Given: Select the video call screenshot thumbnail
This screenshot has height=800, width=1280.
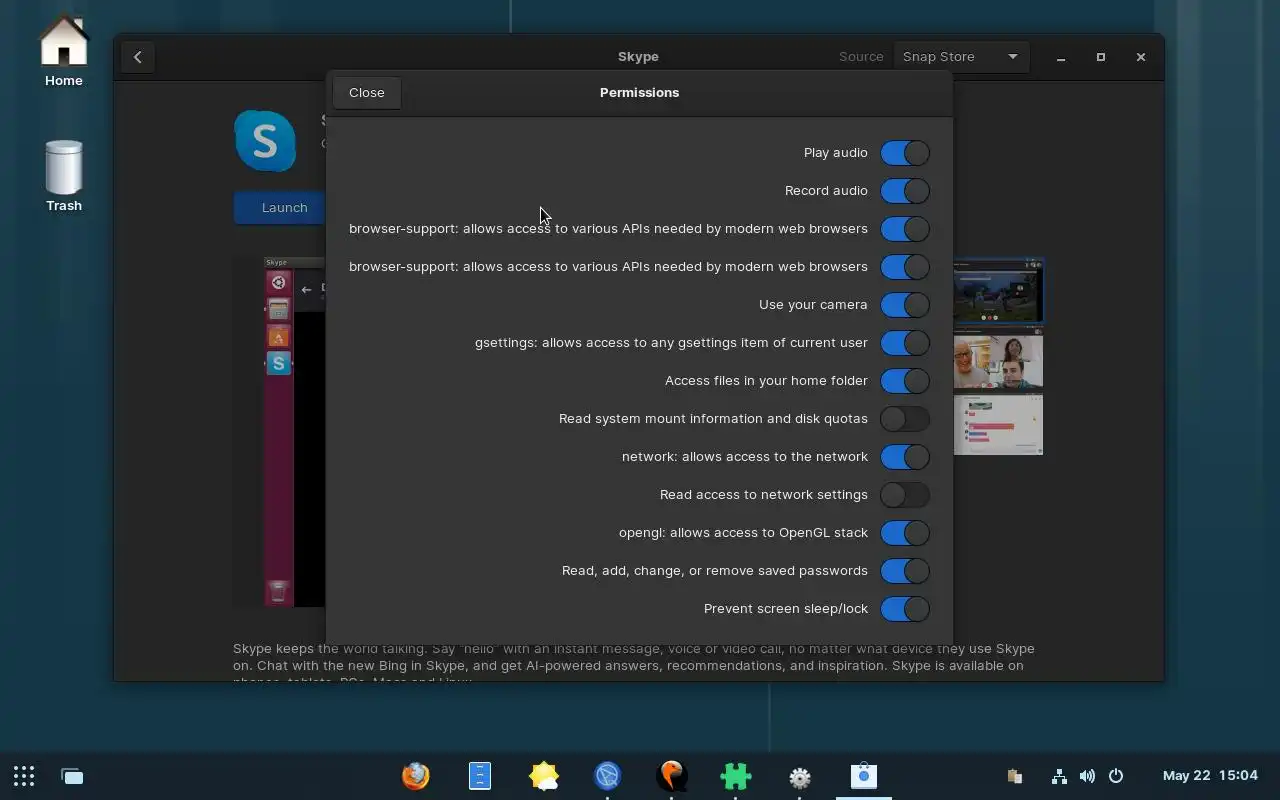Looking at the screenshot, I should click(x=998, y=359).
